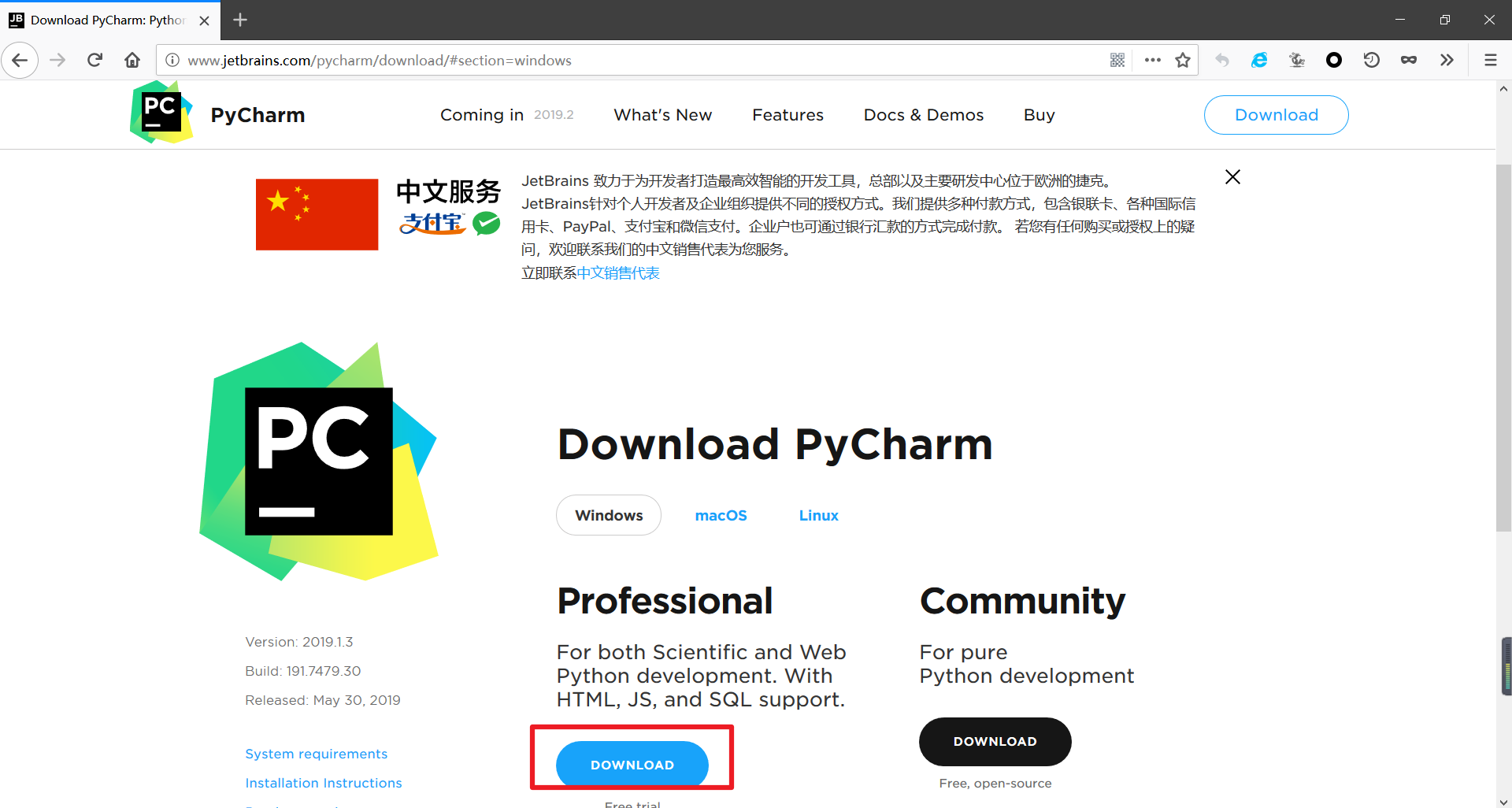Screen dimensions: 1512x808
Task: Open Features nav item
Action: point(787,115)
